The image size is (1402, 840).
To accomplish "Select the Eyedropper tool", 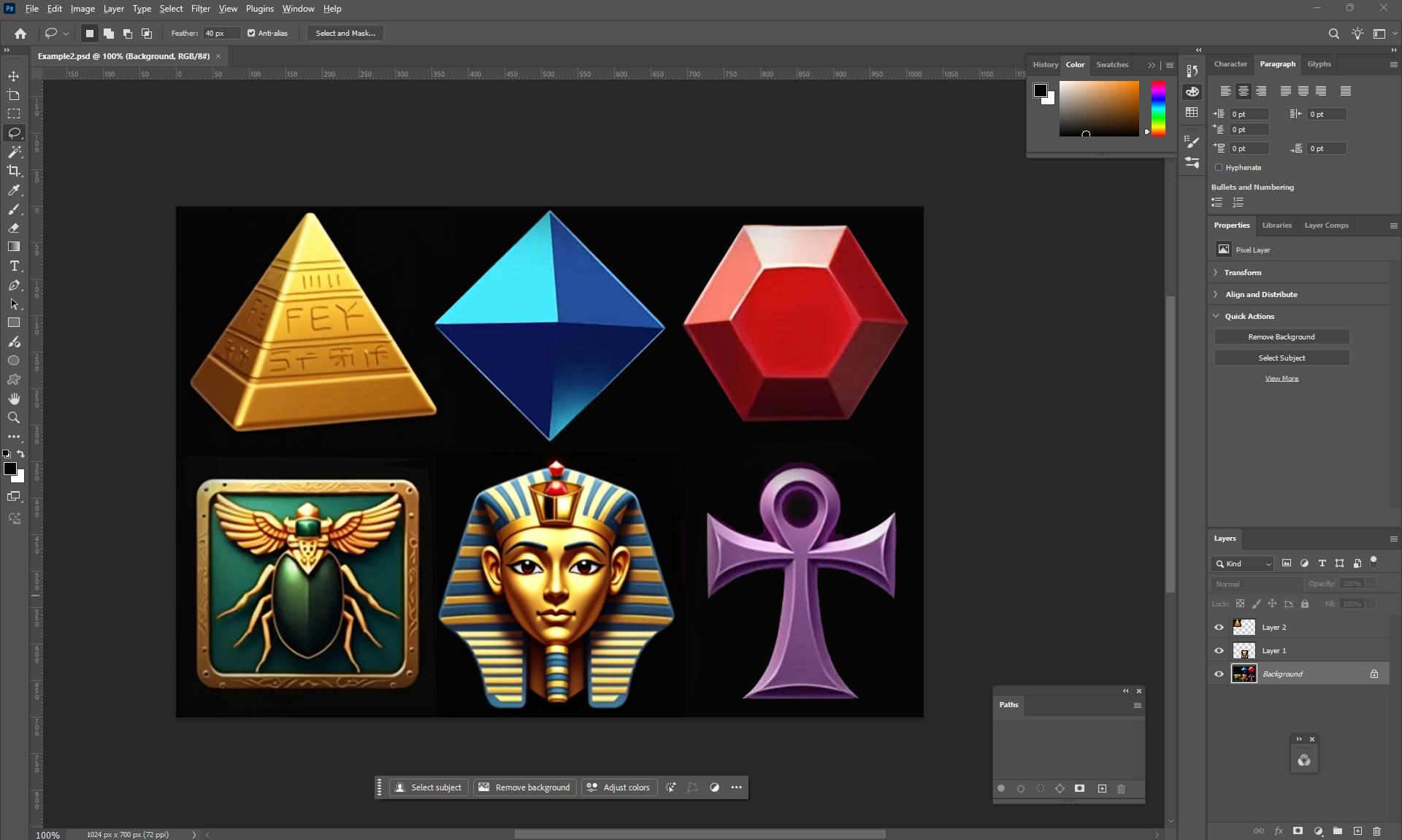I will coord(14,190).
